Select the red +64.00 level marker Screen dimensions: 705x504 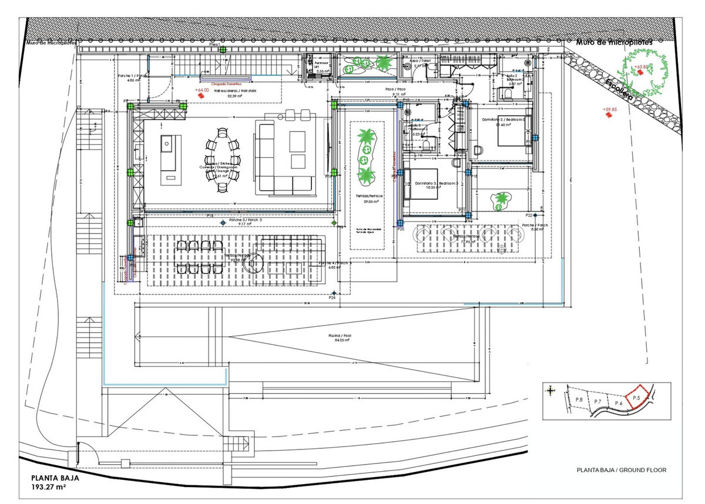[x=202, y=93]
